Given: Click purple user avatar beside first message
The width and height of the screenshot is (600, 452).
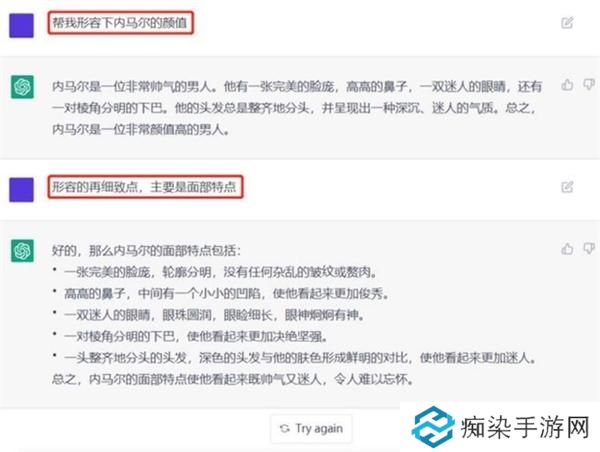Looking at the screenshot, I should point(21,25).
